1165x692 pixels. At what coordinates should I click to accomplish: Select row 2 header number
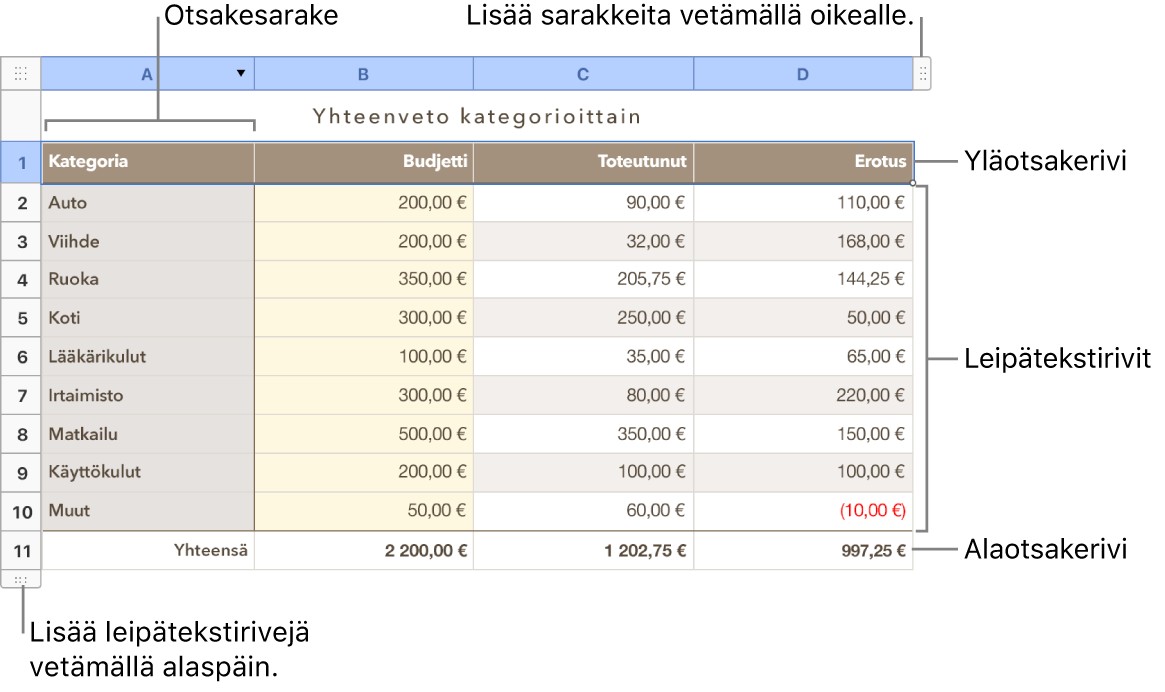[x=22, y=203]
